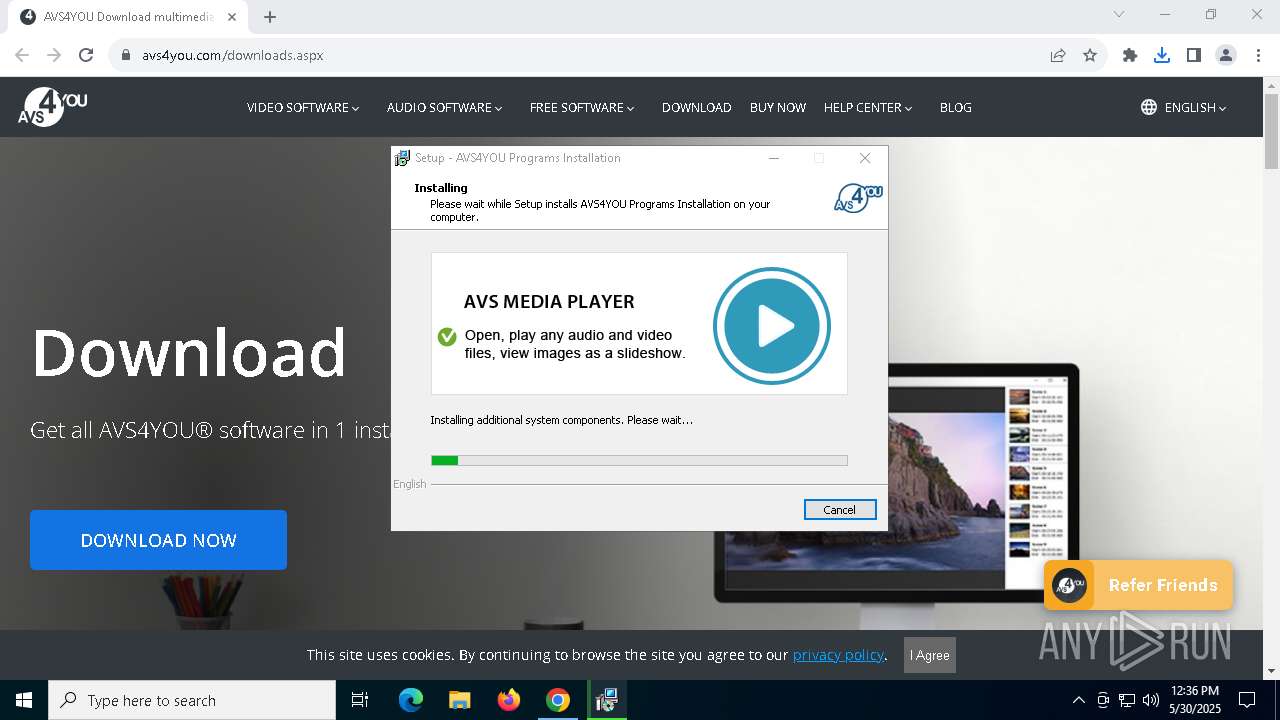Image resolution: width=1280 pixels, height=720 pixels.
Task: Launch Firefox from the taskbar
Action: click(509, 700)
